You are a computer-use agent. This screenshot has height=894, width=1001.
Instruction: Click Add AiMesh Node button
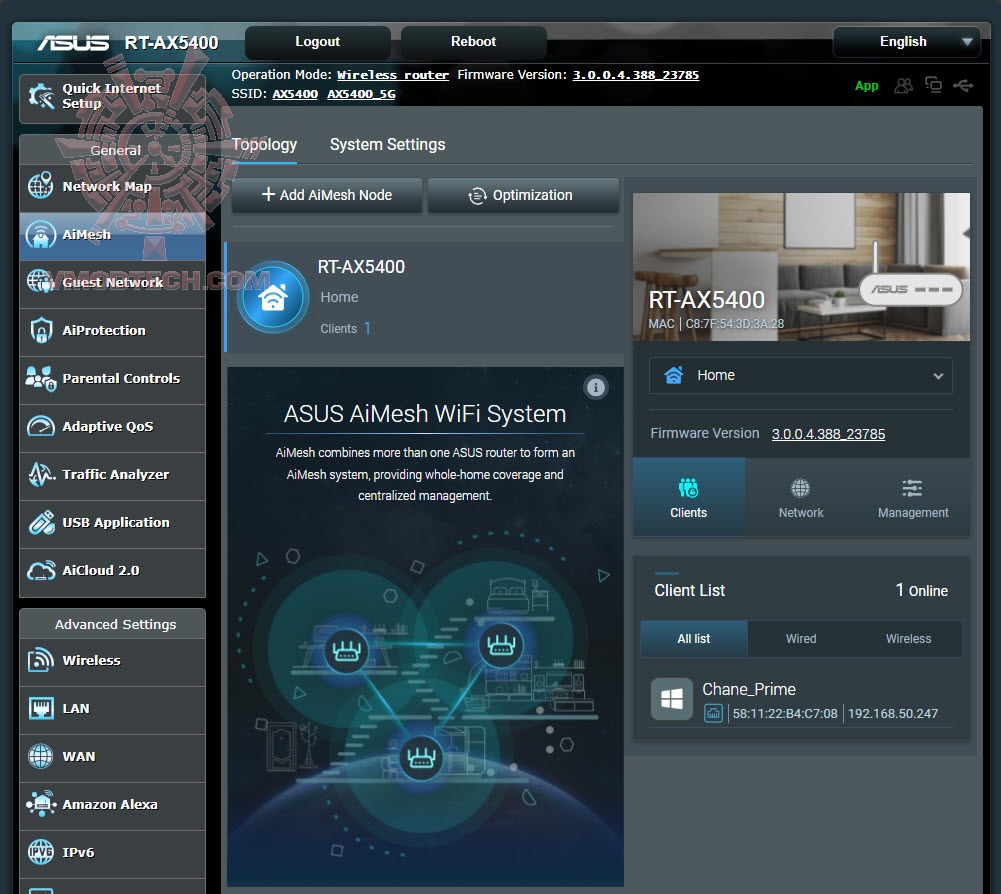click(x=326, y=195)
